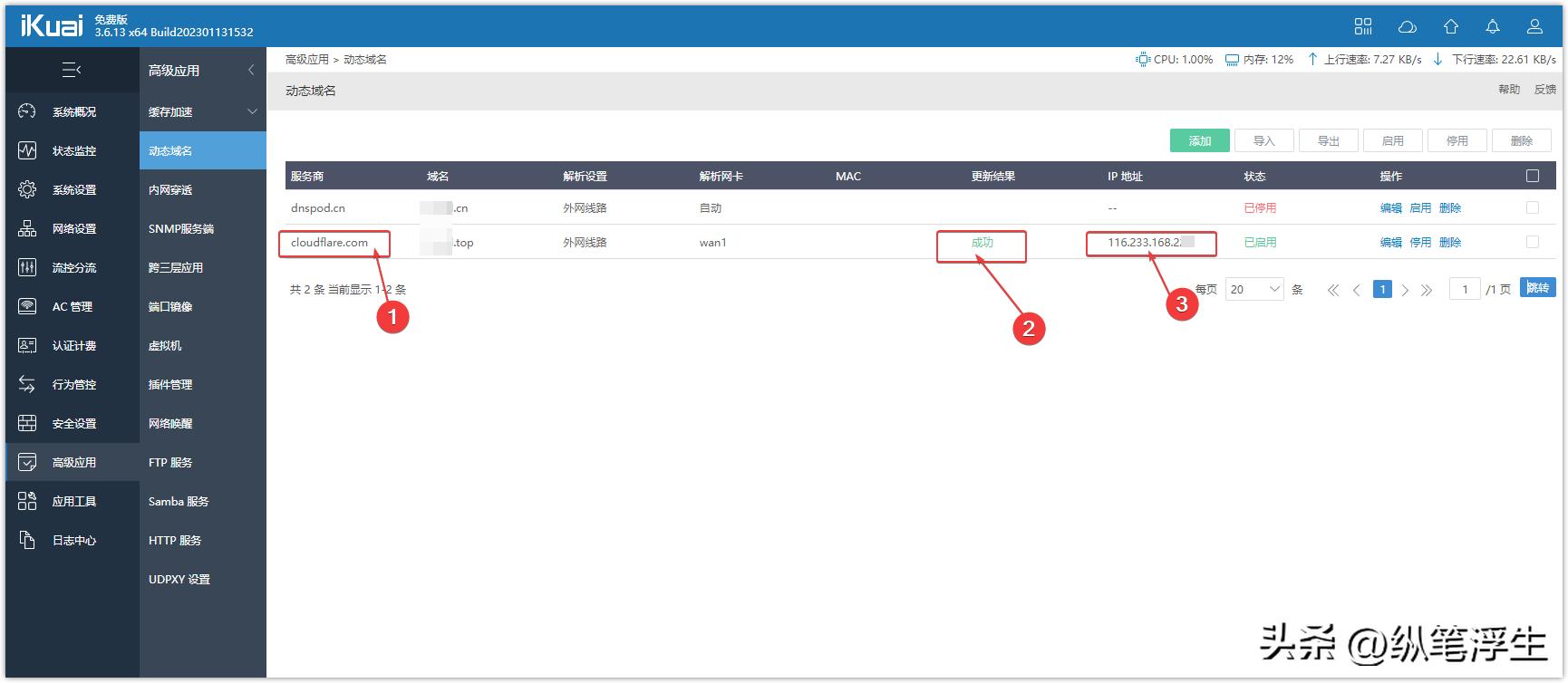The height and width of the screenshot is (683, 1568).
Task: Go to first page double-arrow icon
Action: [1332, 290]
